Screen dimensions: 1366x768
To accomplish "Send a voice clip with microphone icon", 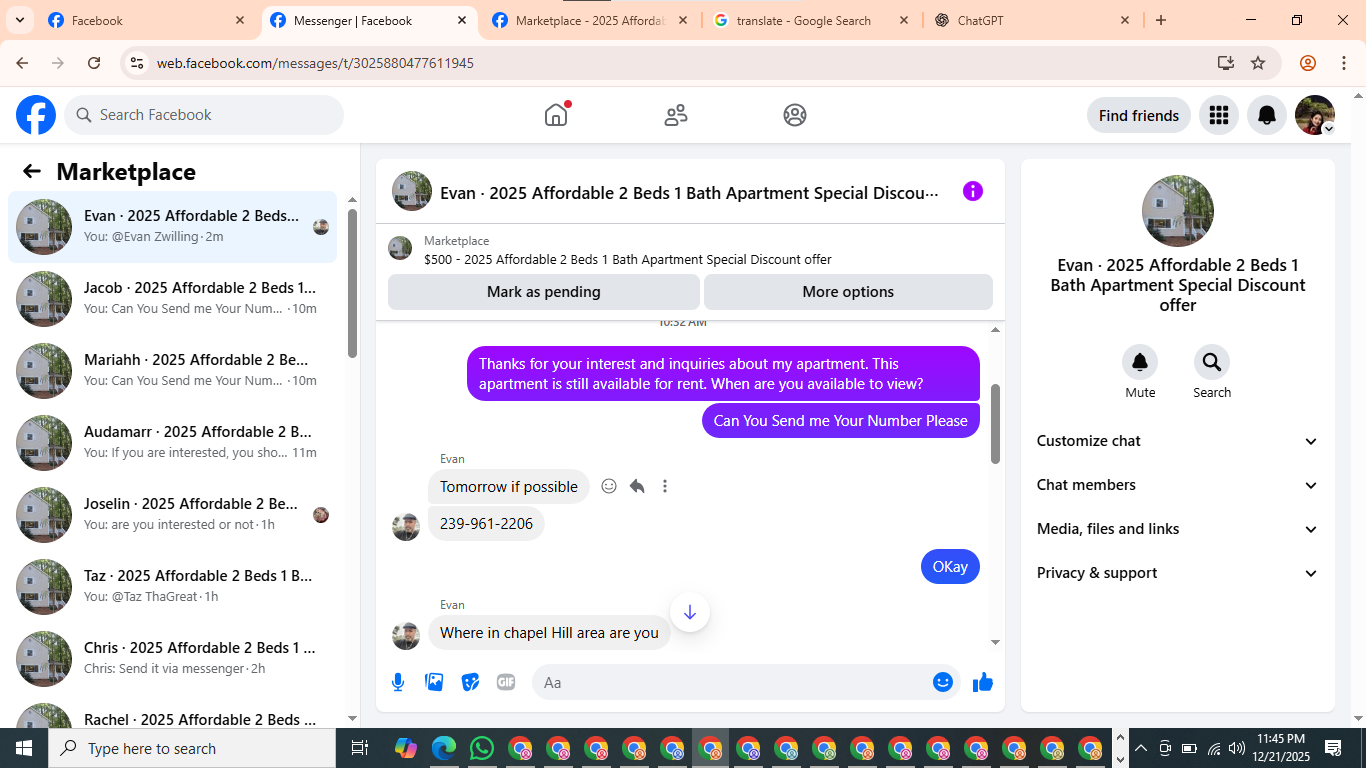I will (398, 682).
